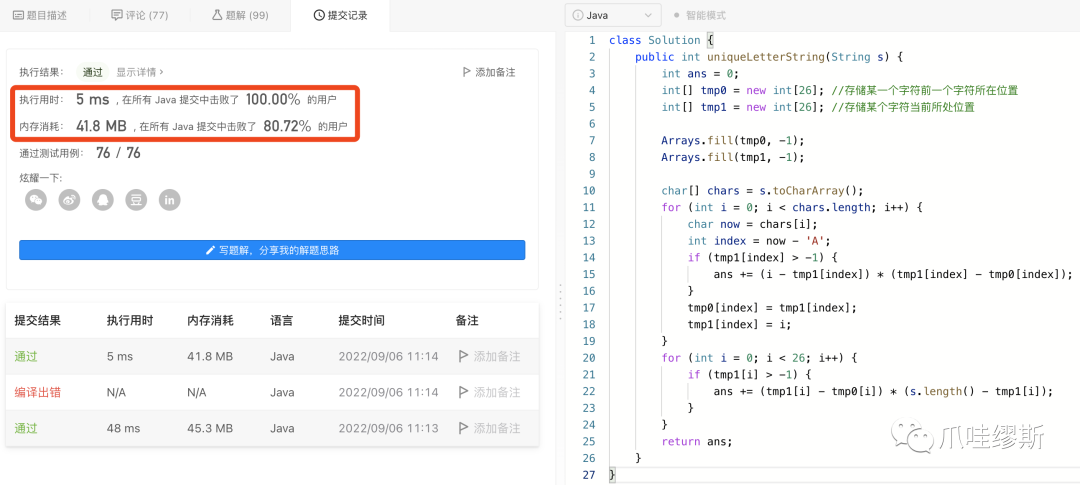Click the 76 / 76 test cases value
The height and width of the screenshot is (485, 1080).
(118, 153)
